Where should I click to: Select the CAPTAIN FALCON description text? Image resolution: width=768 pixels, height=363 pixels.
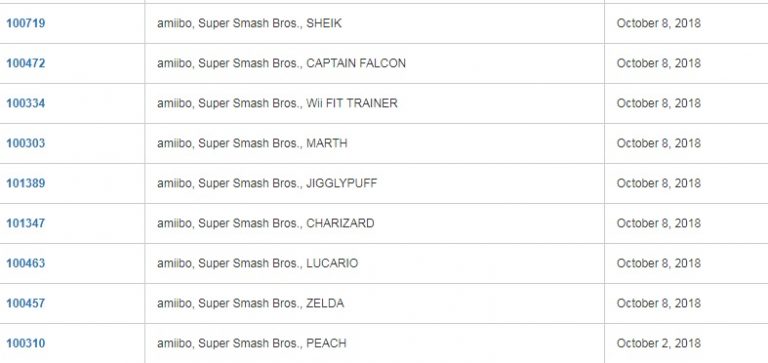(x=281, y=63)
